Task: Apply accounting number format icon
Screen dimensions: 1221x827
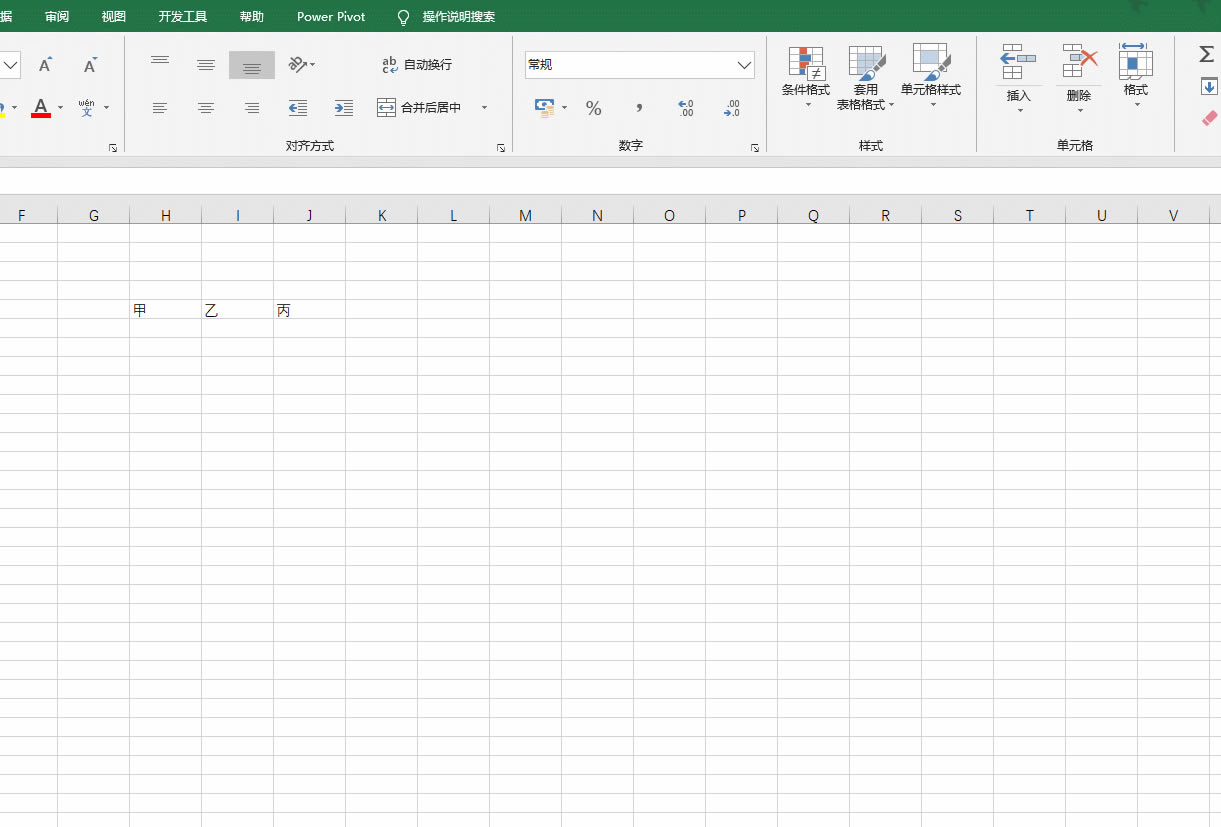Action: (544, 107)
